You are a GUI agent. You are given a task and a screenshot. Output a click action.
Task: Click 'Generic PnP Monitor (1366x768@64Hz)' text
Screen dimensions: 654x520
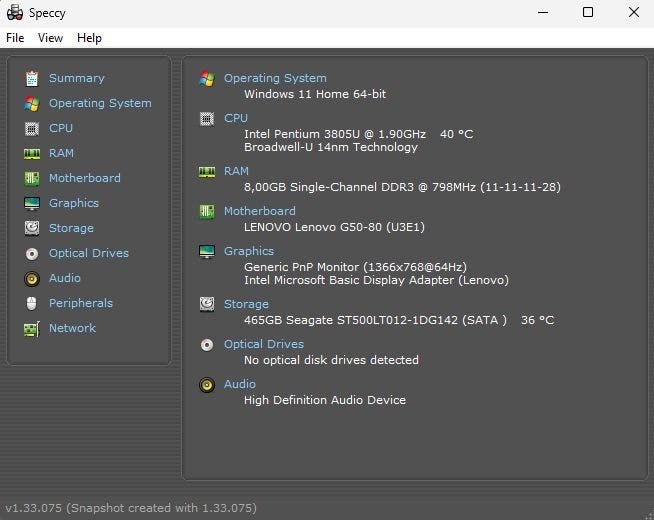point(355,267)
